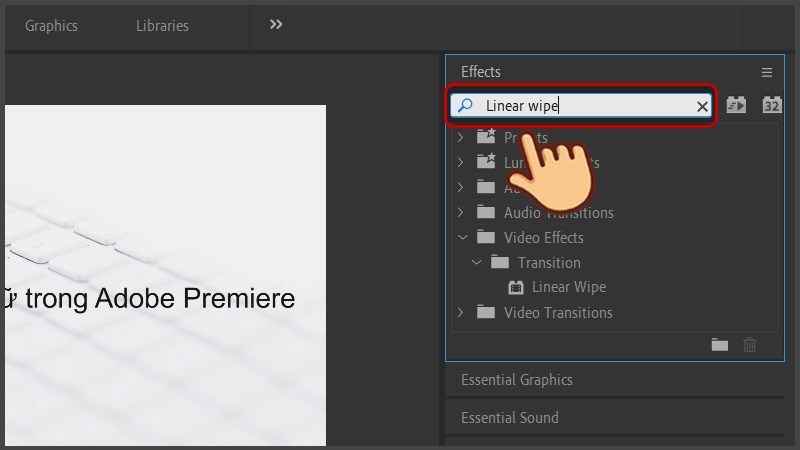Viewport: 800px width, 450px height.
Task: Click the Linear Wipe effect icon
Action: tap(516, 288)
